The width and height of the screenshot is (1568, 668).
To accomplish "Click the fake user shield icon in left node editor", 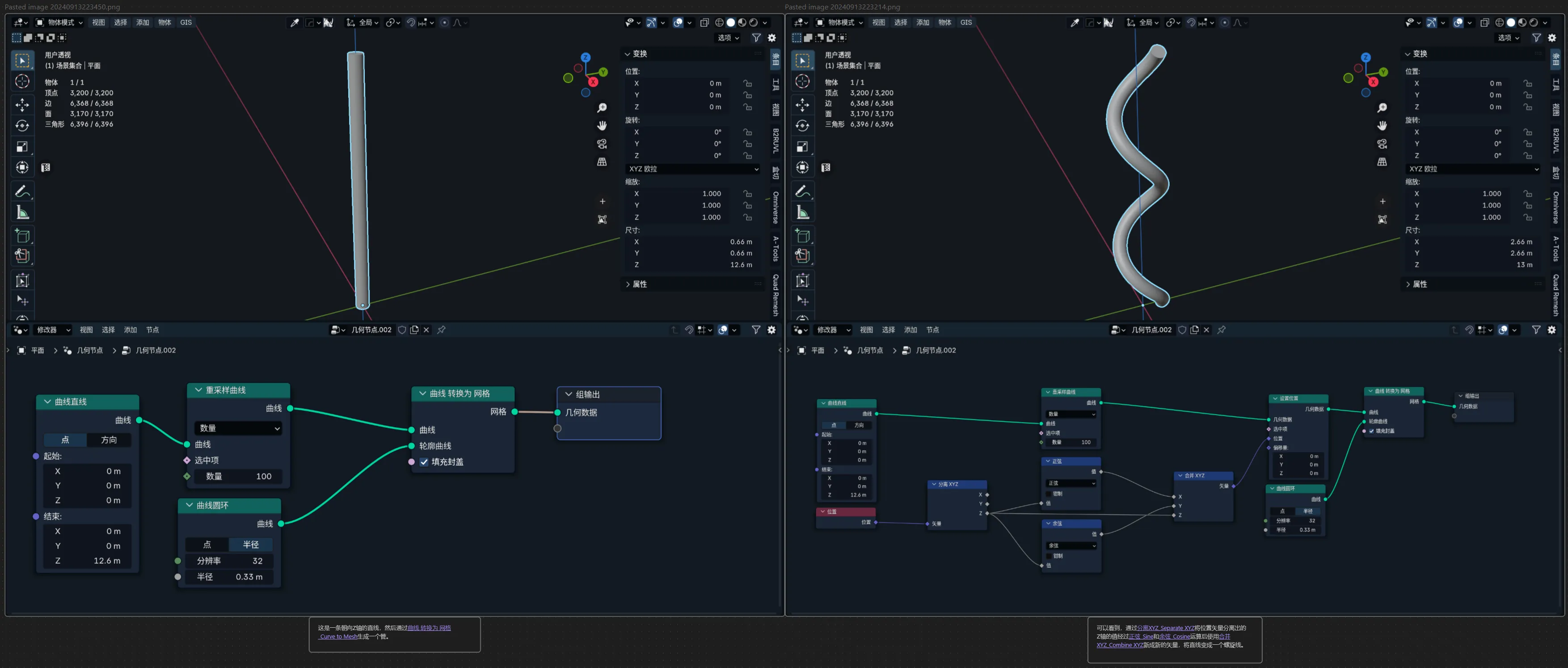I will click(x=402, y=330).
